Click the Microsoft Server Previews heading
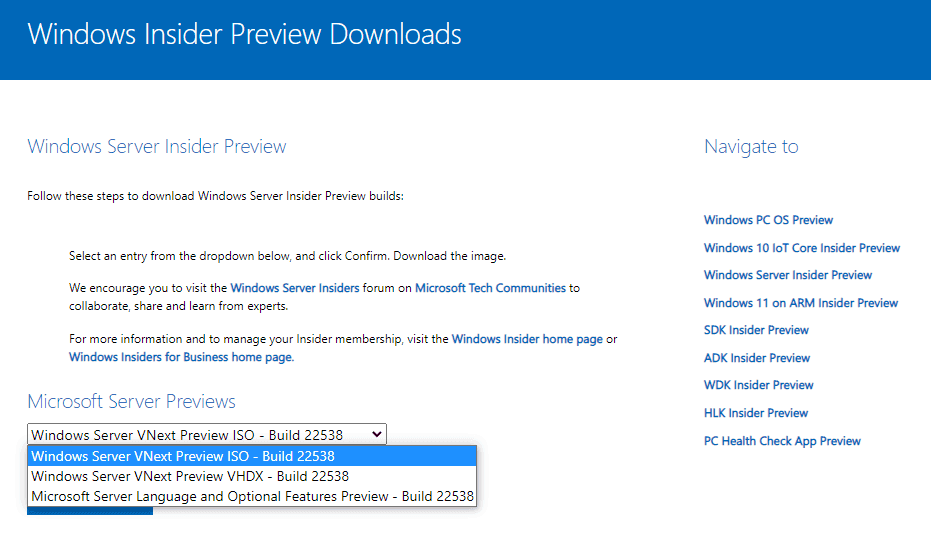This screenshot has height=551, width=931. [131, 401]
